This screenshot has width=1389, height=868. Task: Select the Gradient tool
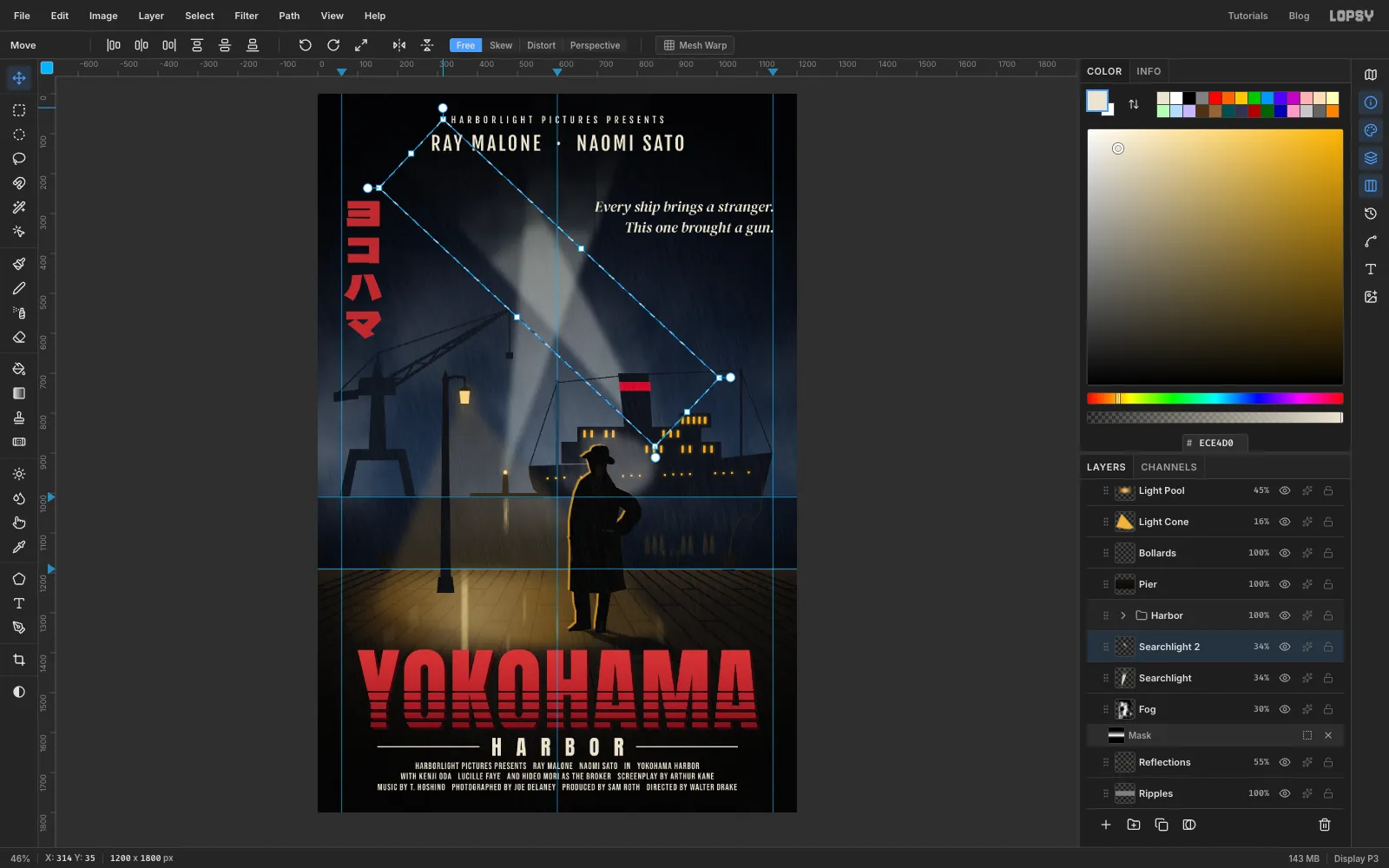point(19,393)
